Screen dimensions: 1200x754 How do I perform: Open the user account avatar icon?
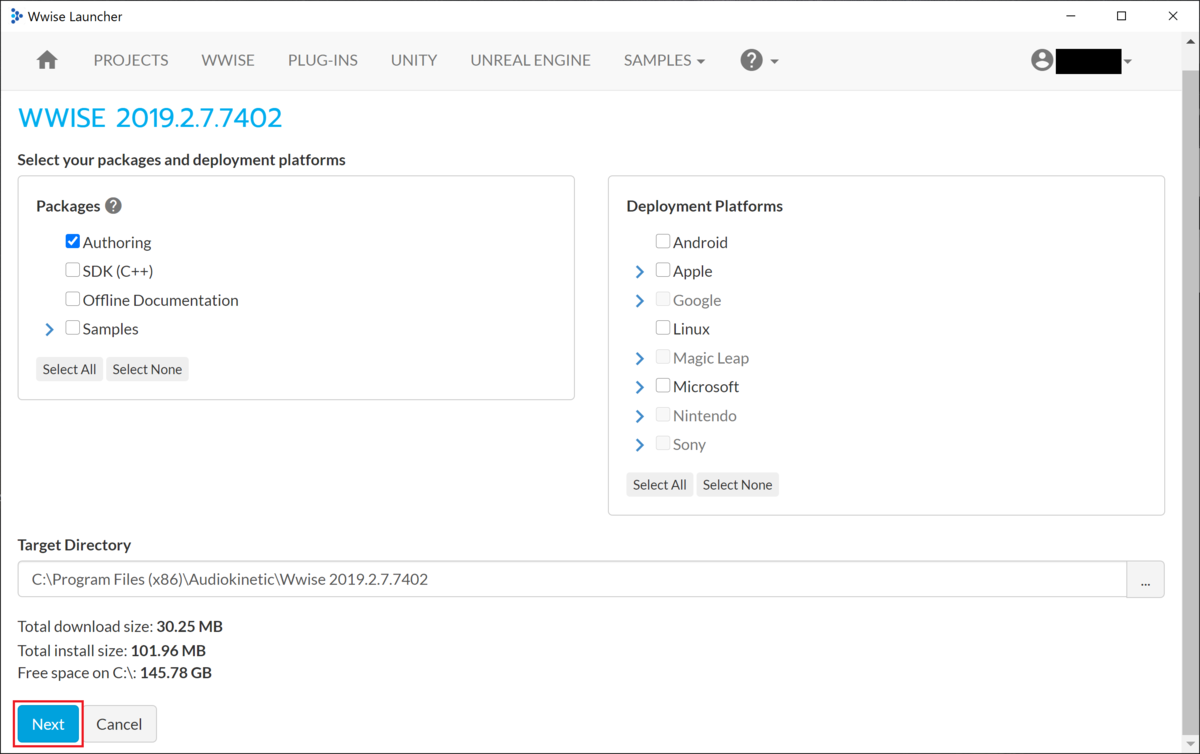coord(1042,60)
